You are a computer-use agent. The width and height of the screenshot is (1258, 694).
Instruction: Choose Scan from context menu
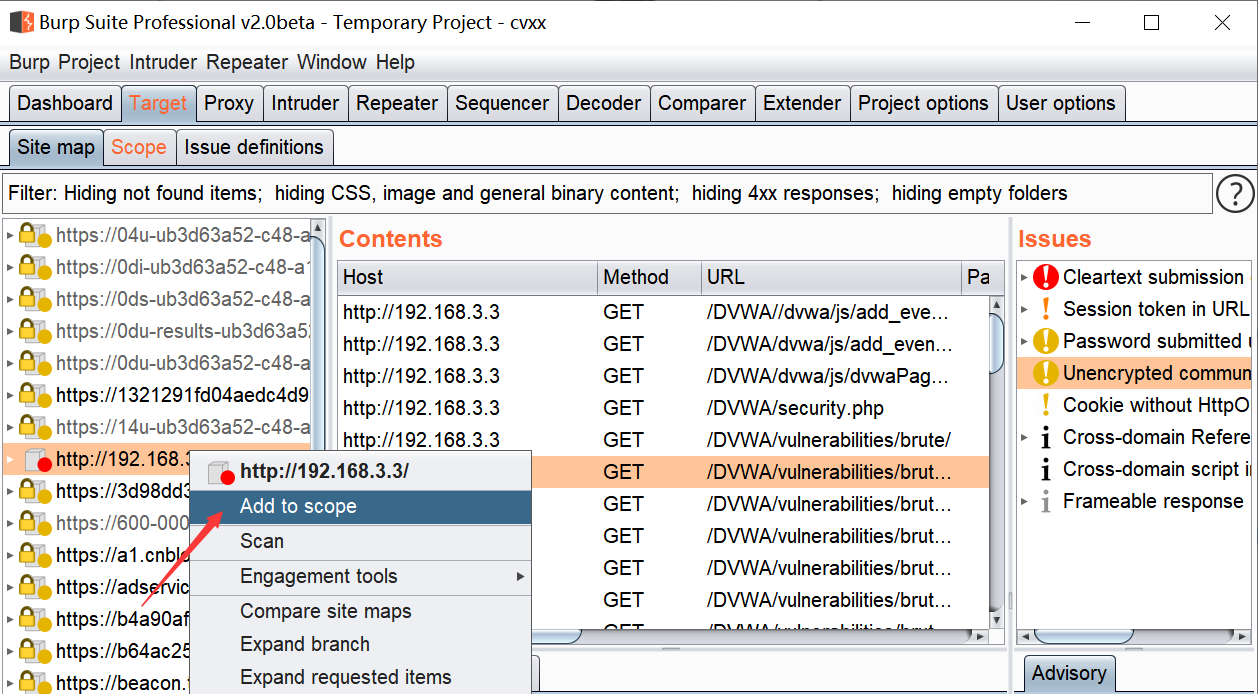(360, 541)
